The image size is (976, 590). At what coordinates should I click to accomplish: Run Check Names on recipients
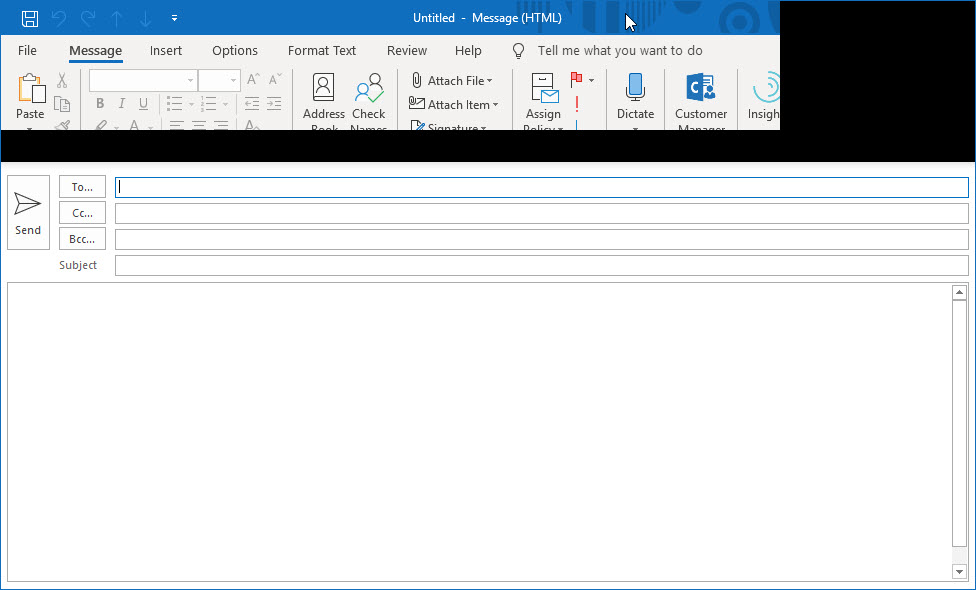[369, 95]
